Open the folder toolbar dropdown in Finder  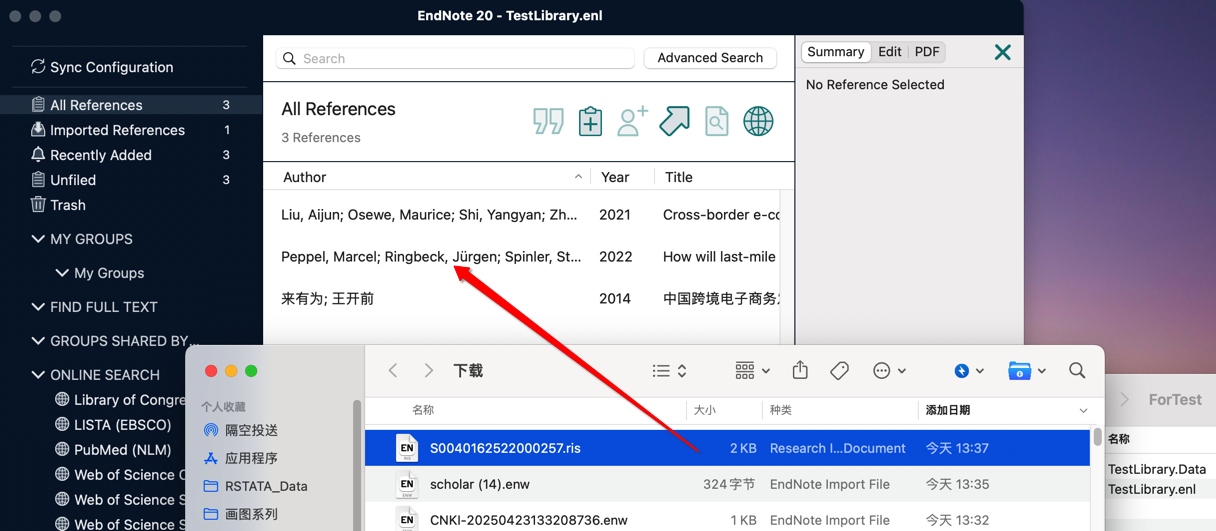coord(1028,371)
